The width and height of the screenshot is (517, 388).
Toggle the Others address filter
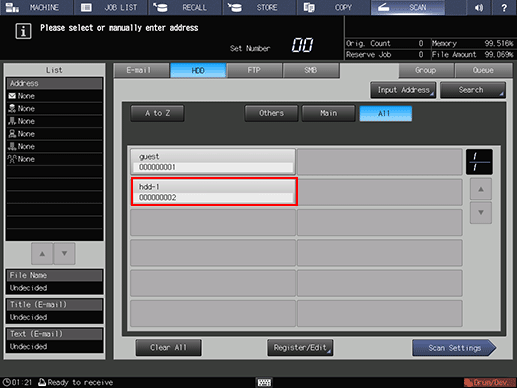click(x=271, y=113)
